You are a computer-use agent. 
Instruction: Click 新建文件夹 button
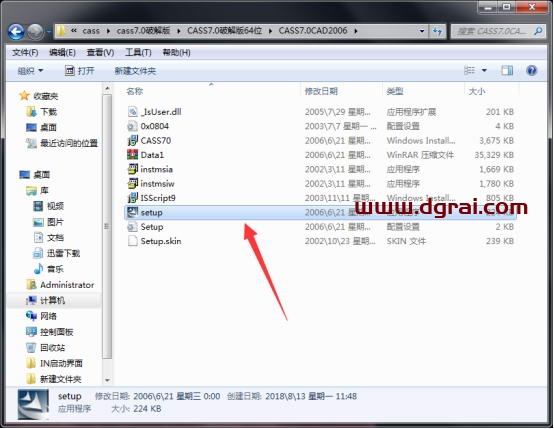135,71
